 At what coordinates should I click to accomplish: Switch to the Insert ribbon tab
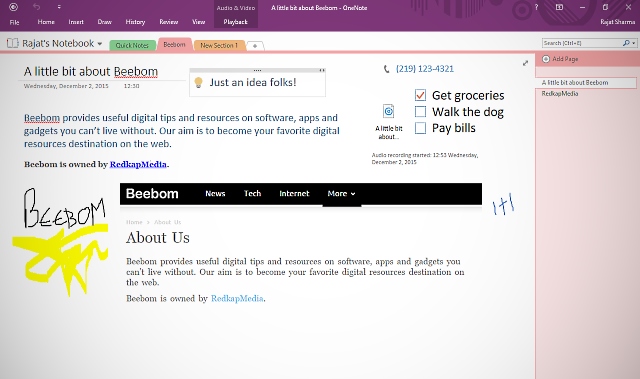pos(76,22)
